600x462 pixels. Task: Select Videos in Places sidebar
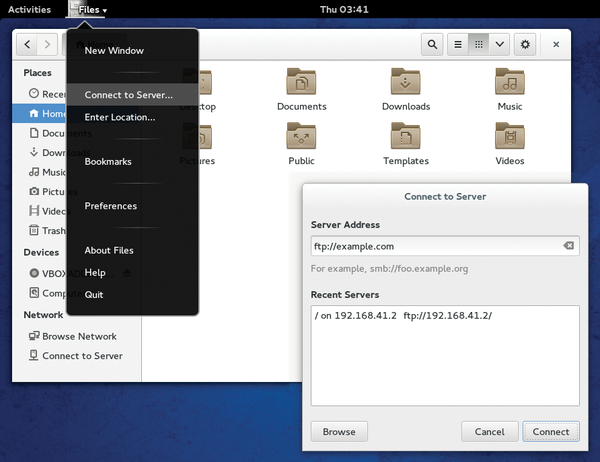click(40, 211)
